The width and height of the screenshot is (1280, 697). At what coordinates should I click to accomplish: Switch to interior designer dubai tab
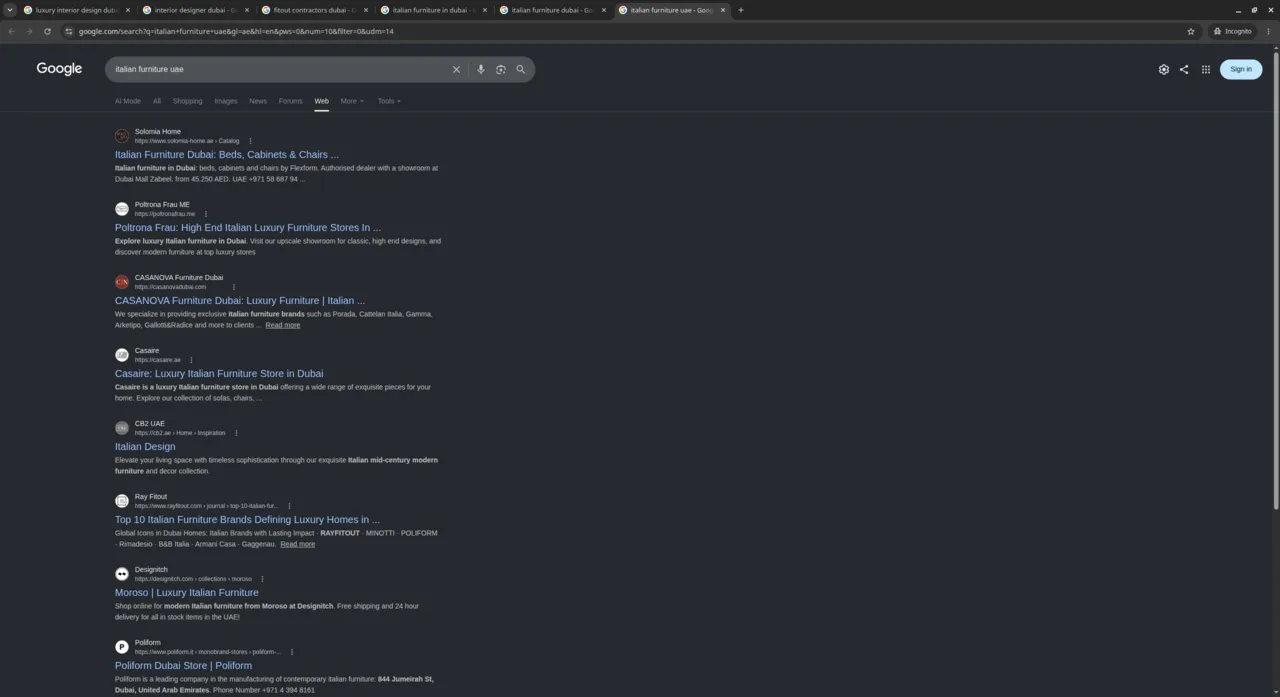(195, 10)
